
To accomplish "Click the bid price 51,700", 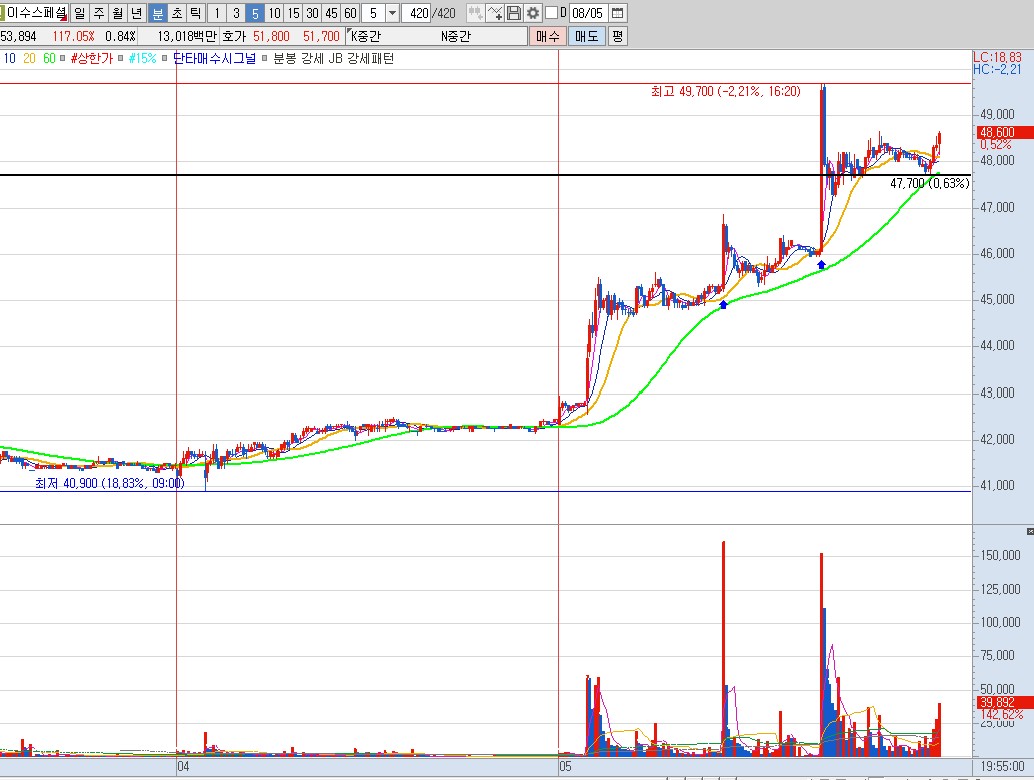I will 321,36.
